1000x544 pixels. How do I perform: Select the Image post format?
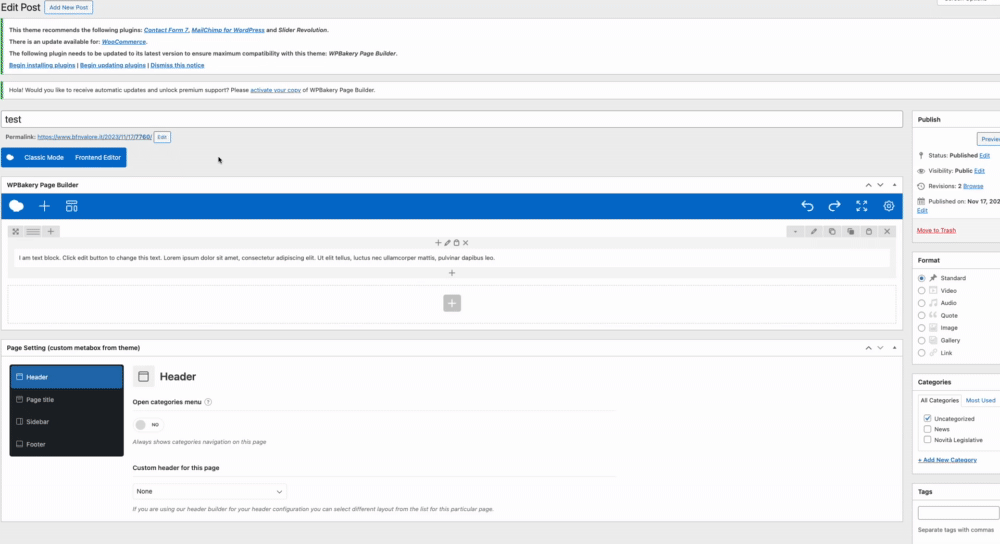pyautogui.click(x=922, y=328)
